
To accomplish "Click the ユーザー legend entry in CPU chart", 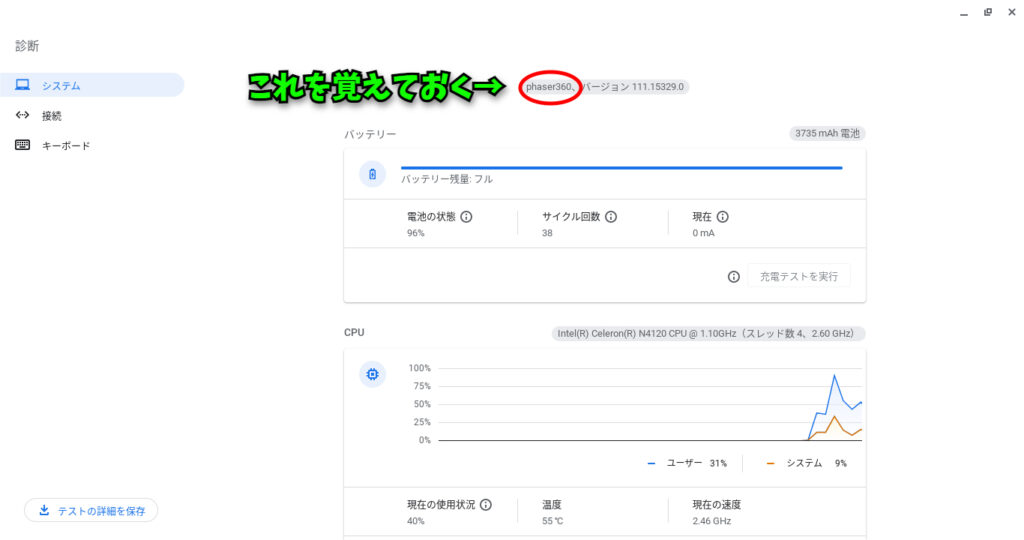I will tap(688, 463).
